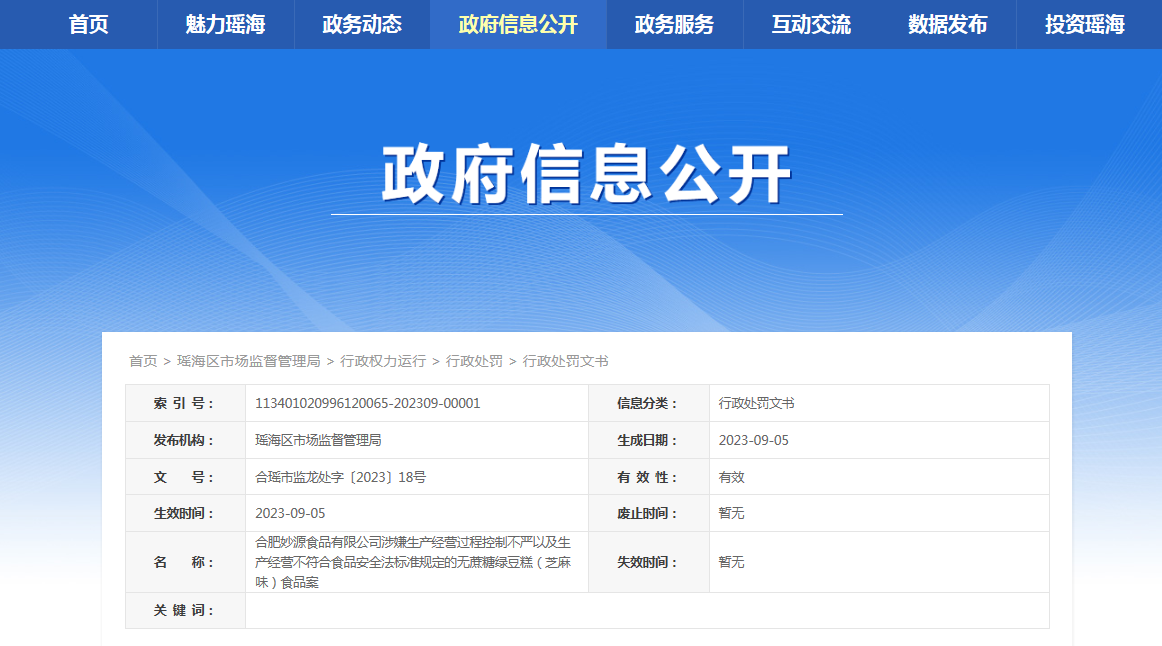Click the 首页 breadcrumb link

pyautogui.click(x=143, y=361)
